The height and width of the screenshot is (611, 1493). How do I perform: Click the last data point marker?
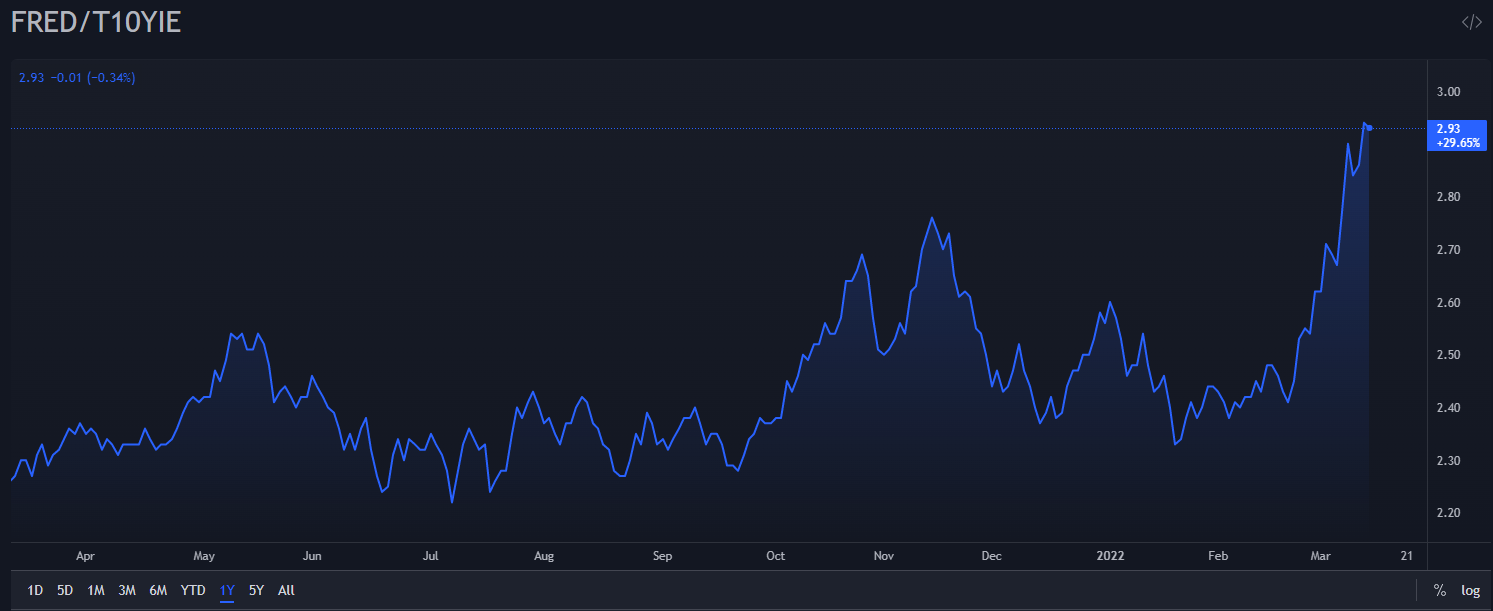[x=1369, y=127]
